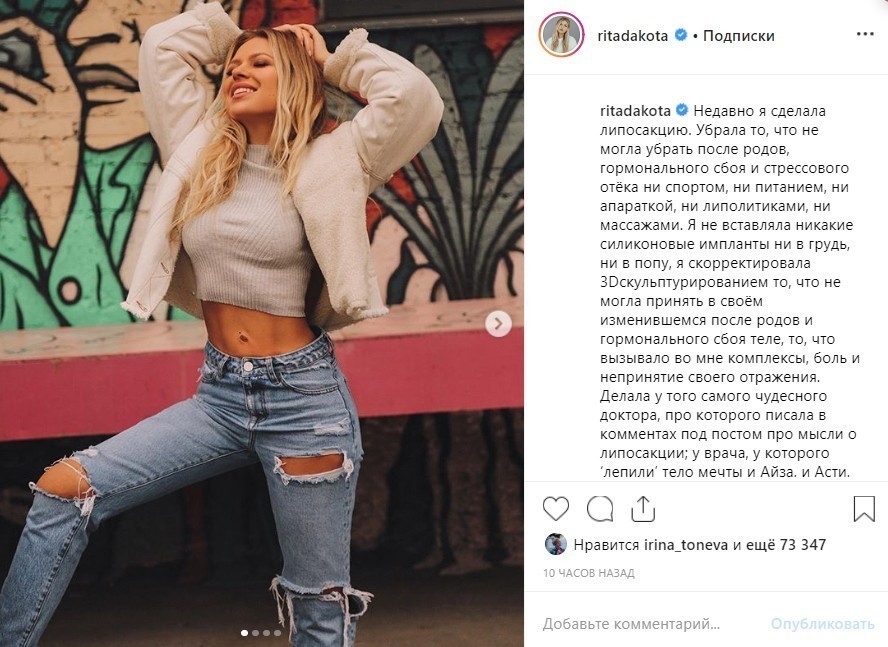This screenshot has width=888, height=647.
Task: Click the Опубликовать post button
Action: tap(822, 624)
